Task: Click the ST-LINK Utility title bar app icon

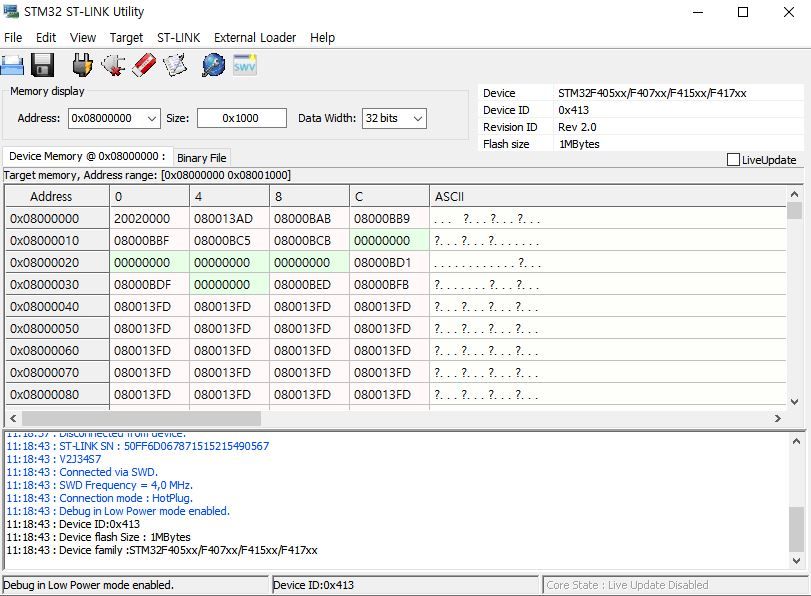Action: coord(11,11)
